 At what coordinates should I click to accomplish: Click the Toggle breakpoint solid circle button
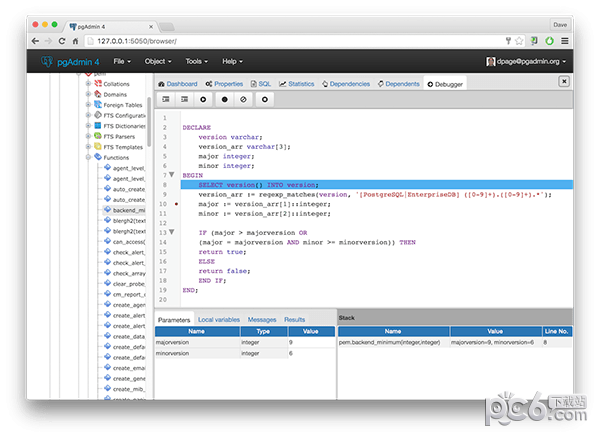tap(225, 99)
